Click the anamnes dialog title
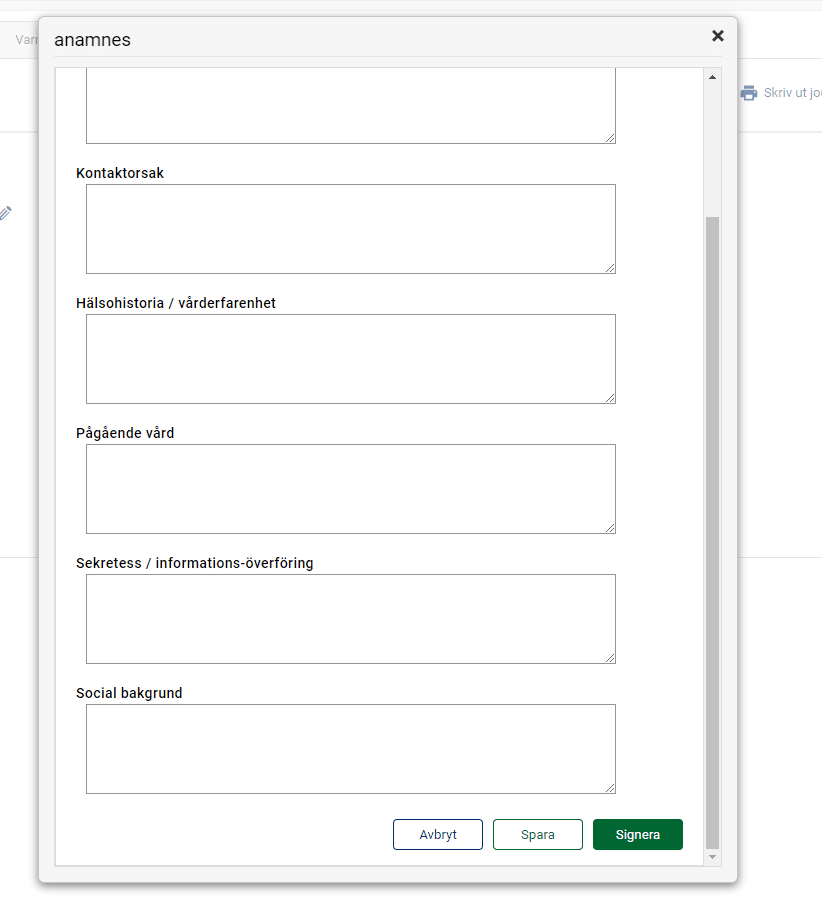The height and width of the screenshot is (897, 822). click(x=92, y=40)
